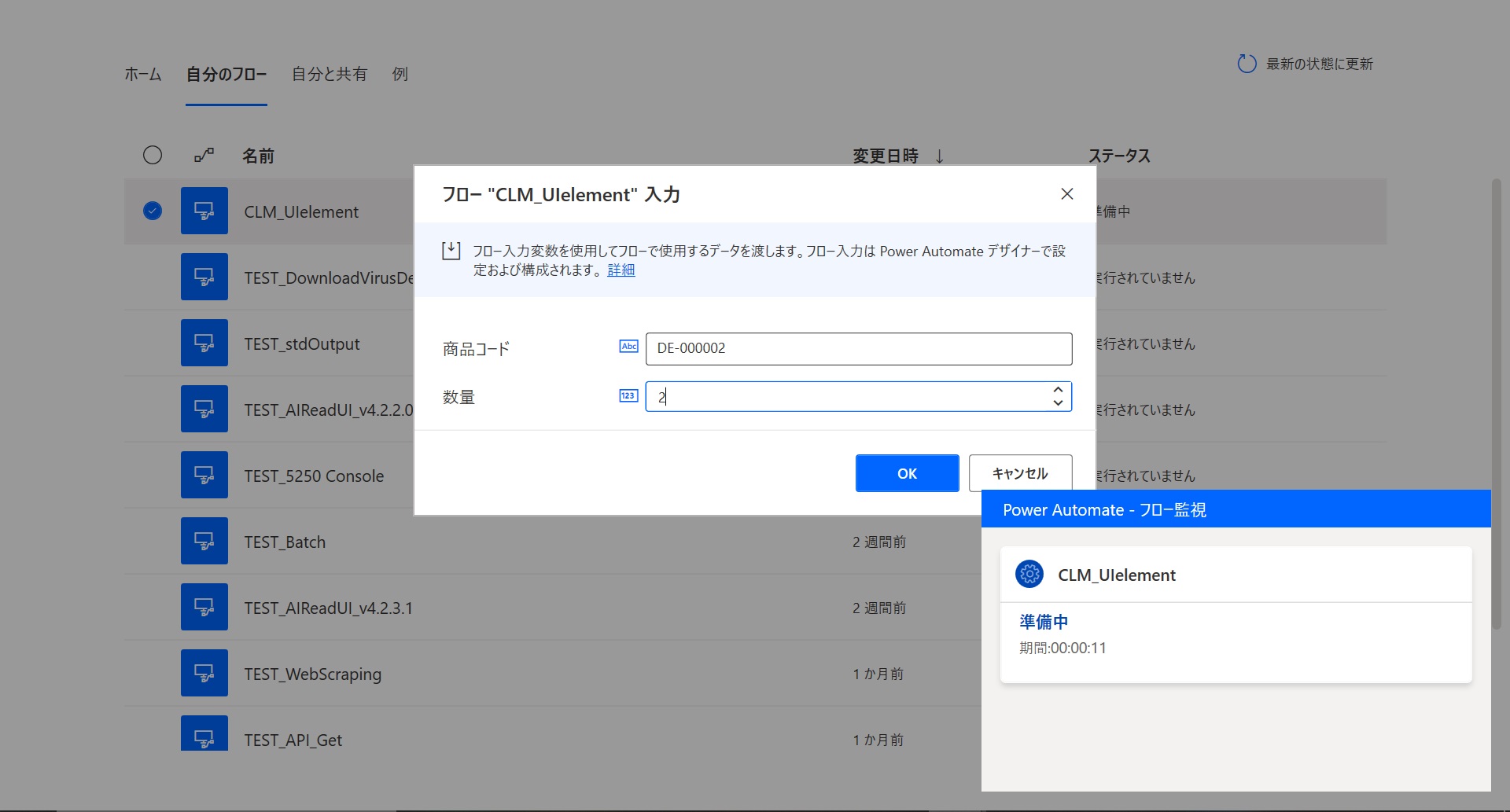This screenshot has height=812, width=1510.
Task: Click the TEST_AIReadUI_v4.2.2.0 flow icon
Action: pos(204,409)
